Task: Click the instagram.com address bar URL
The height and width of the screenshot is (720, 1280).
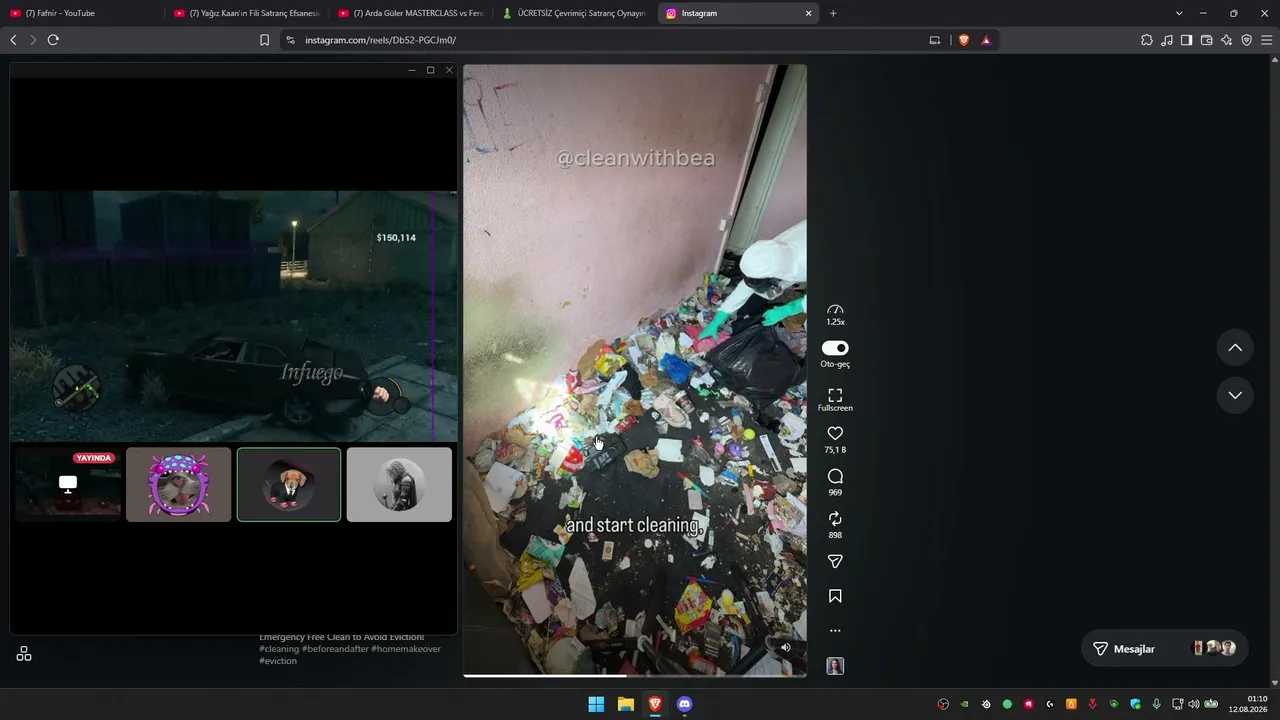Action: [380, 40]
